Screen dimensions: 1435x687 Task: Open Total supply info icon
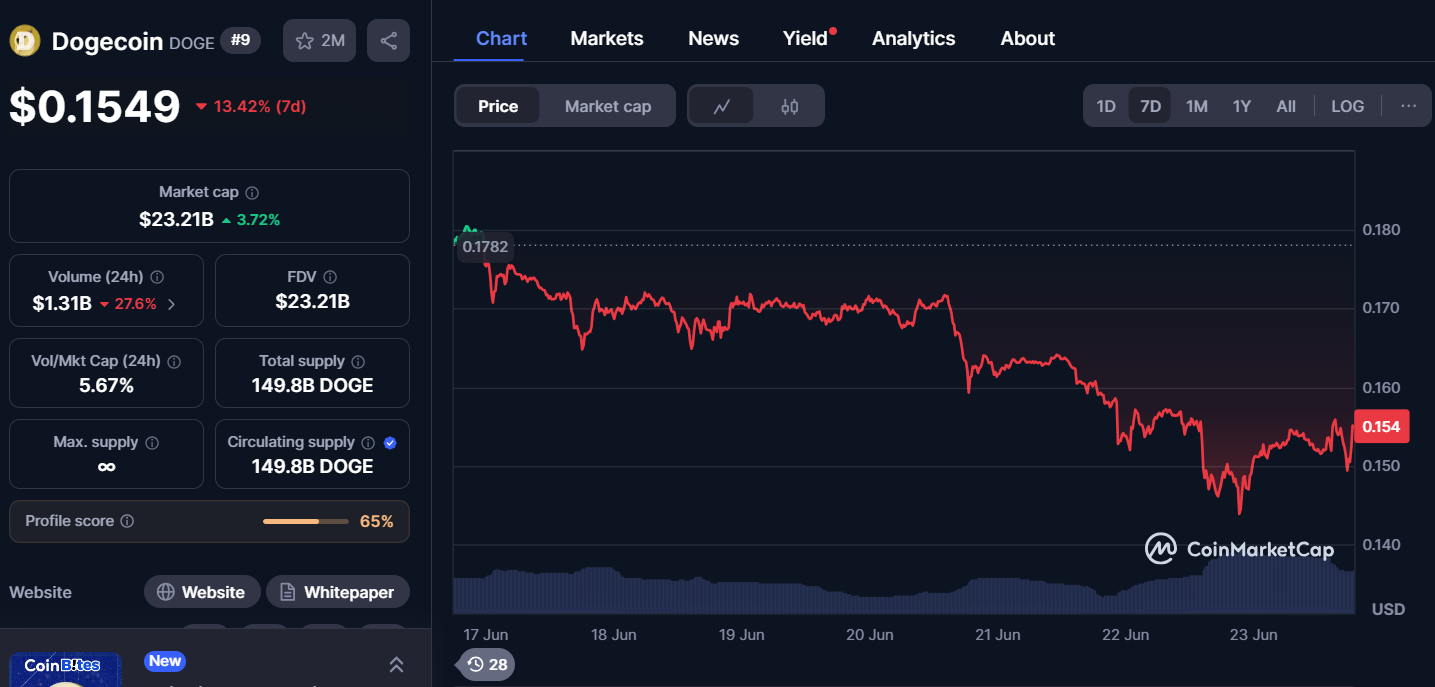[x=358, y=361]
